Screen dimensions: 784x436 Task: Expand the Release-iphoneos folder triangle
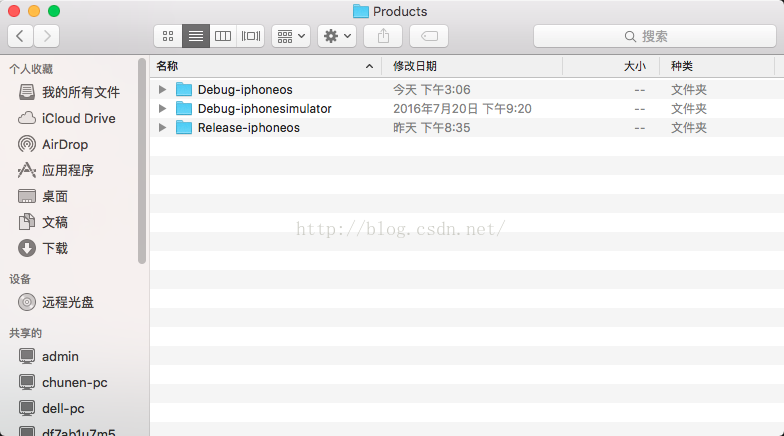click(x=162, y=128)
